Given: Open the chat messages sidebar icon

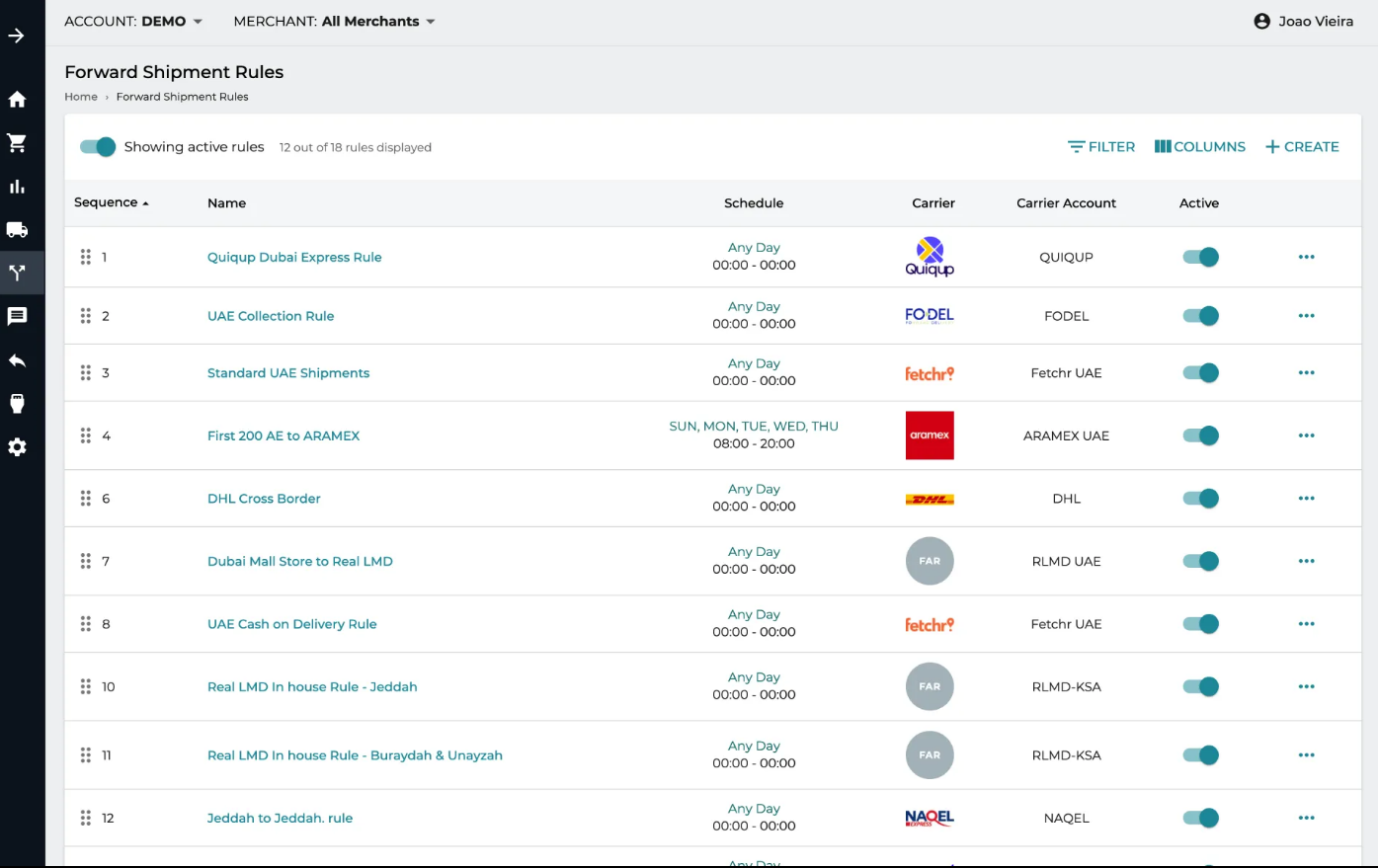Looking at the screenshot, I should (17, 317).
